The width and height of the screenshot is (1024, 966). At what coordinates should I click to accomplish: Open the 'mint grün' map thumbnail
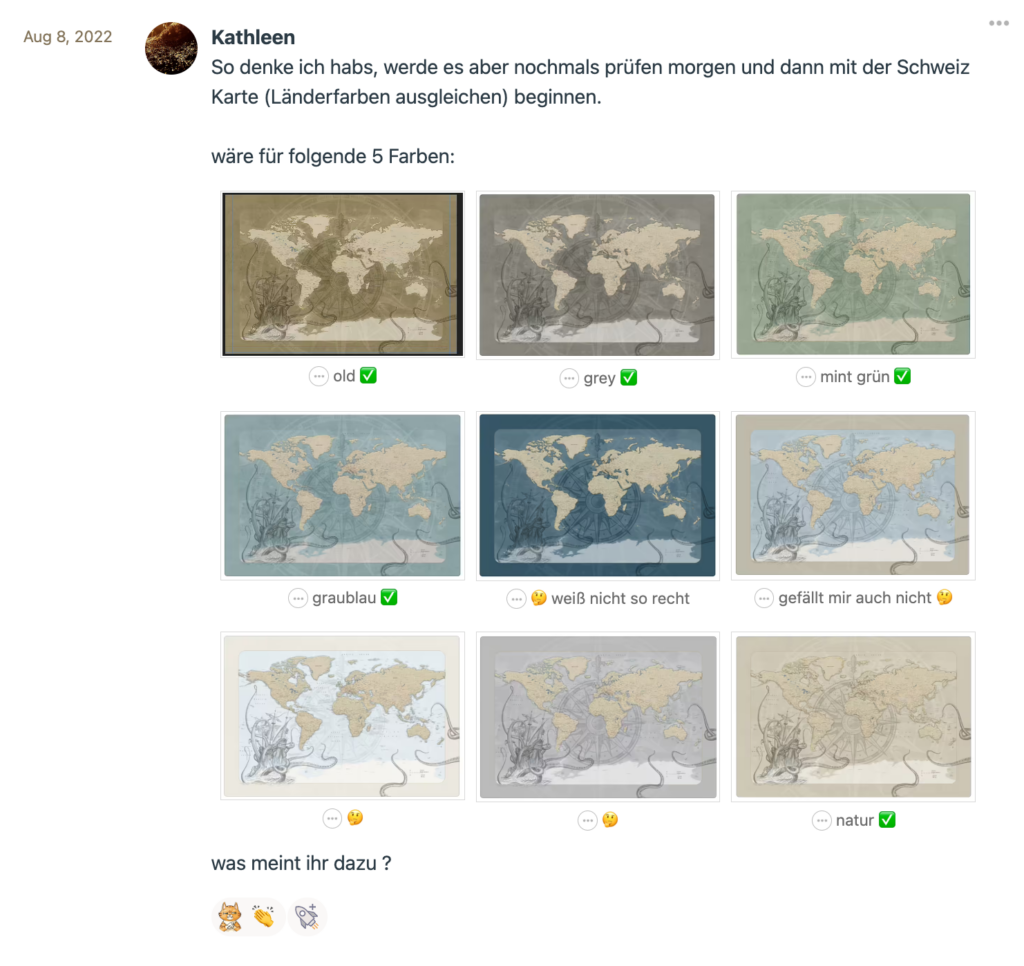tap(853, 274)
